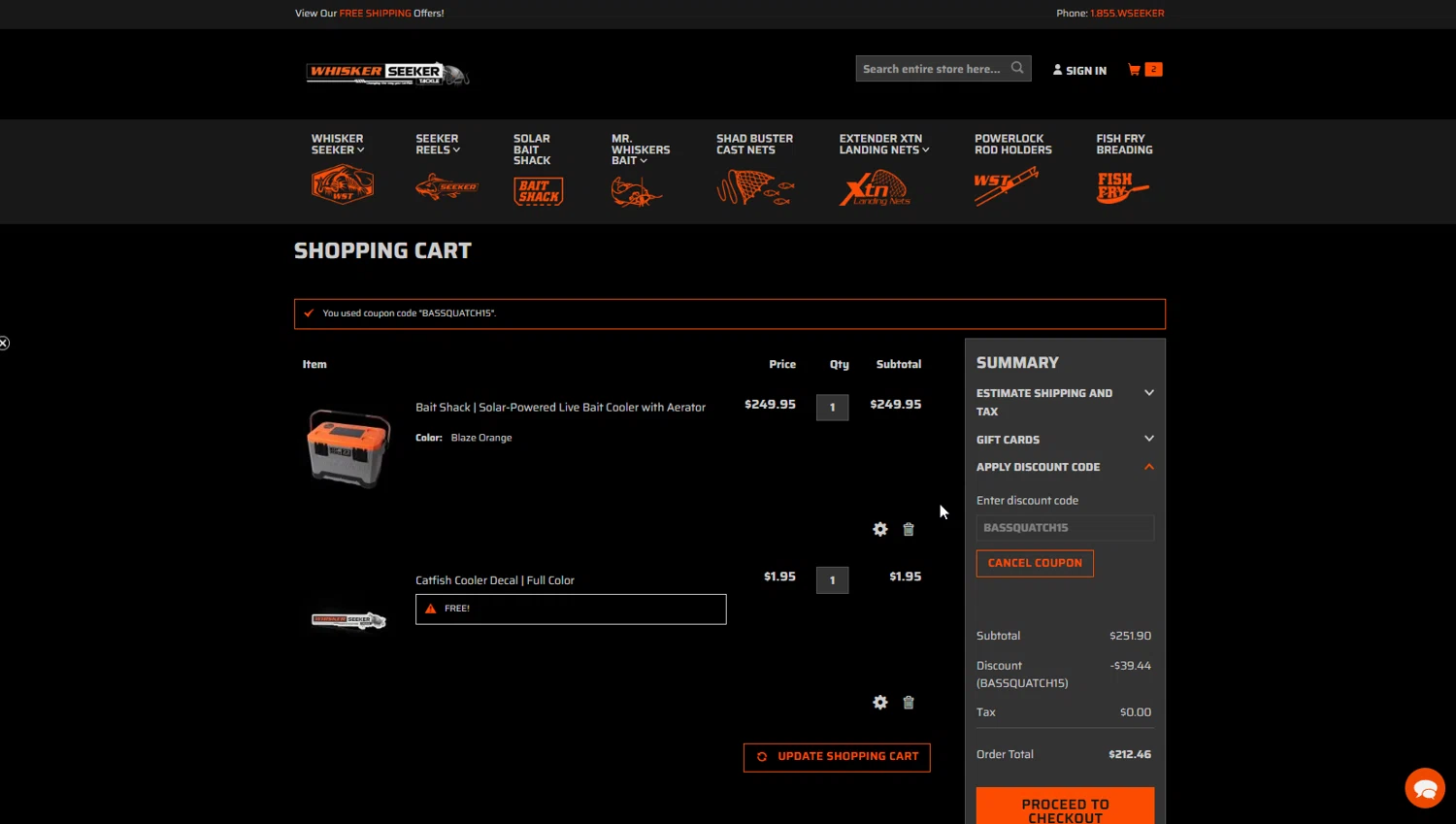This screenshot has width=1456, height=824.
Task: Click the cart item count badge
Action: (x=1153, y=69)
